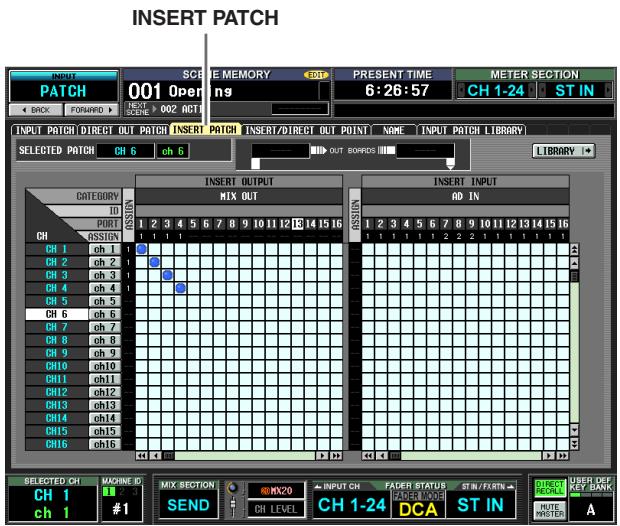Screen dimensions: 620x526
Task: Click the FORWARD navigation button
Action: click(91, 110)
